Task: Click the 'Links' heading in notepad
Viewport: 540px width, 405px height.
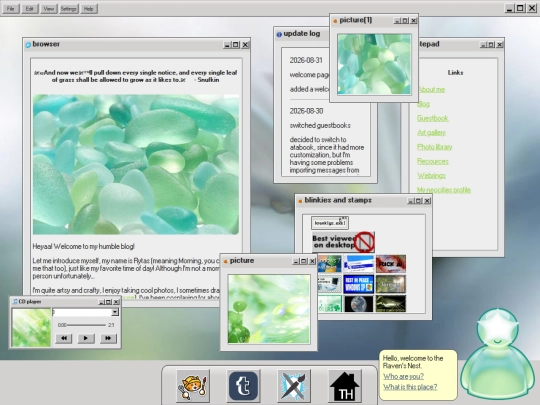Action: click(455, 73)
